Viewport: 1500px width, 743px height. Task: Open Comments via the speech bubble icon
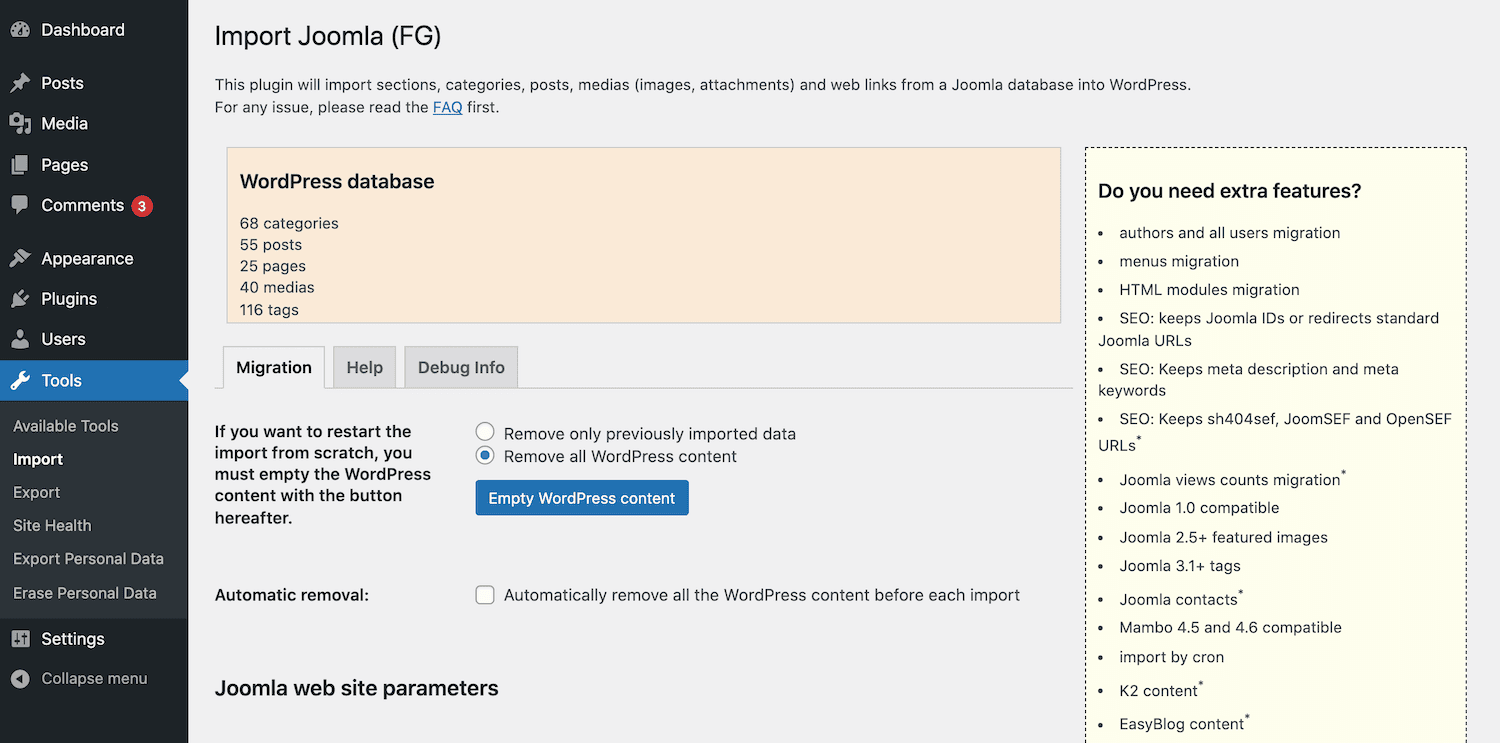(x=21, y=206)
